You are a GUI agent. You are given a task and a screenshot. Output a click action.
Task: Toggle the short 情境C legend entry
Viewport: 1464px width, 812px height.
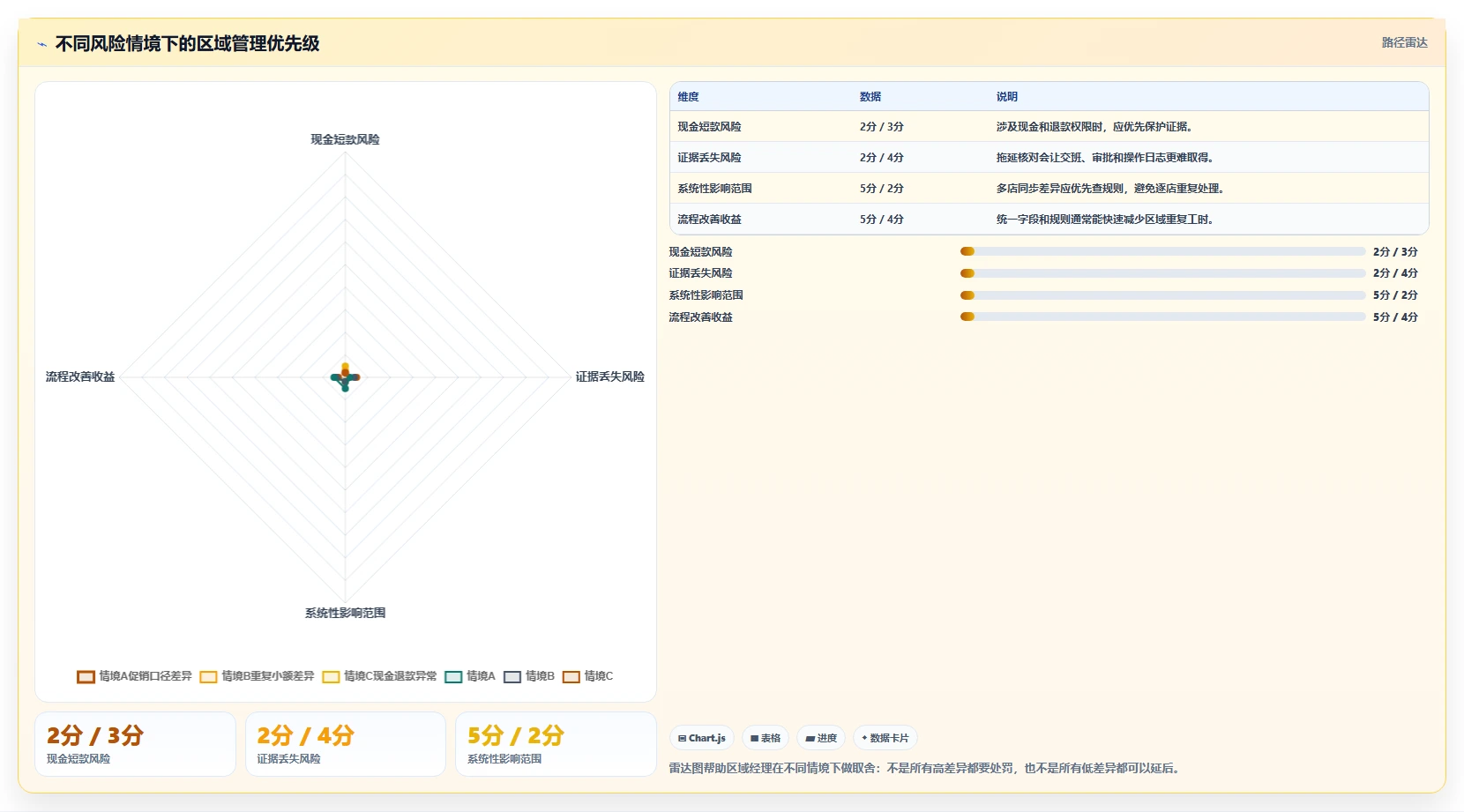click(587, 676)
